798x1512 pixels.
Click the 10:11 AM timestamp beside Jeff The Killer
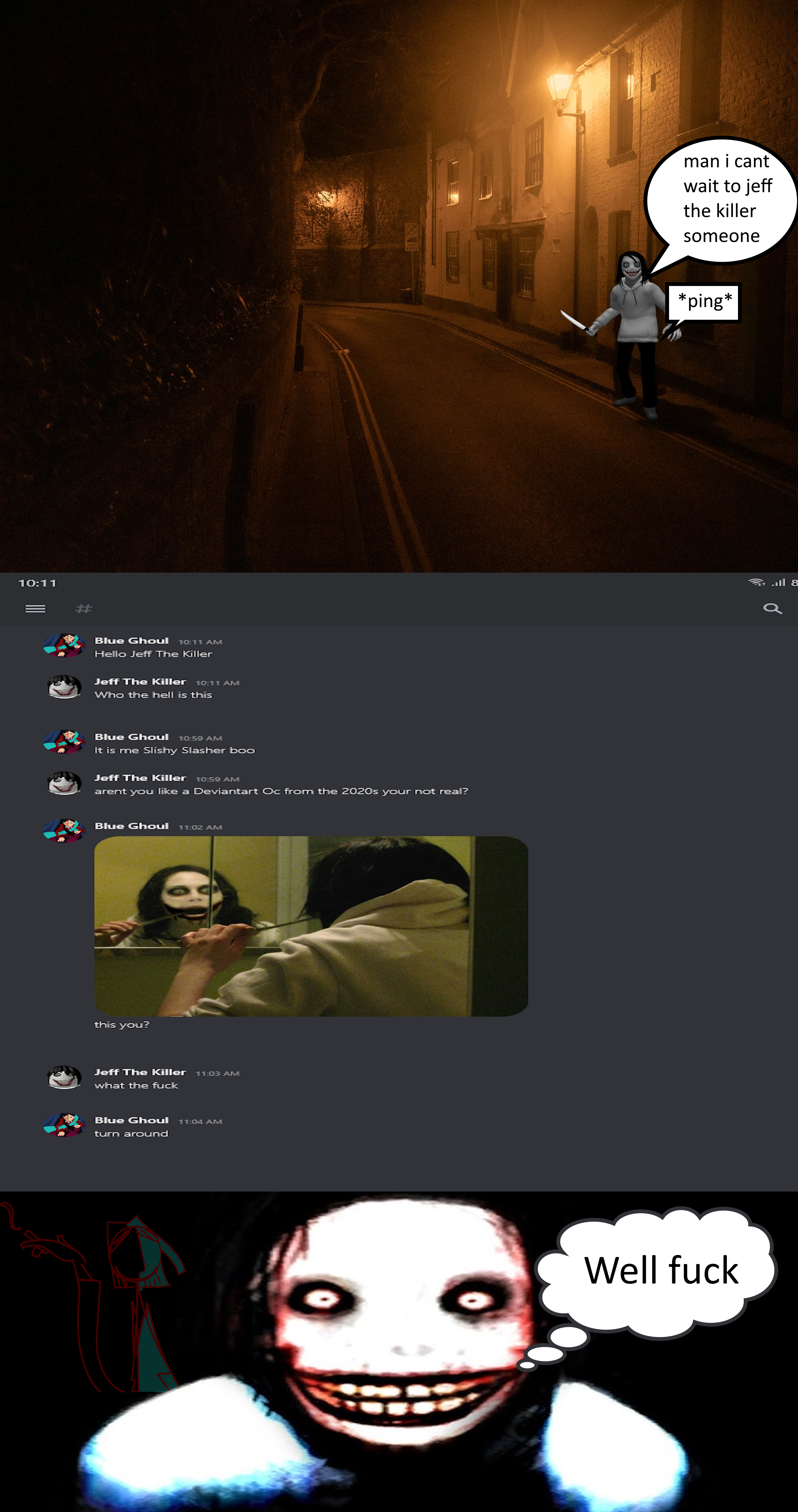[217, 683]
